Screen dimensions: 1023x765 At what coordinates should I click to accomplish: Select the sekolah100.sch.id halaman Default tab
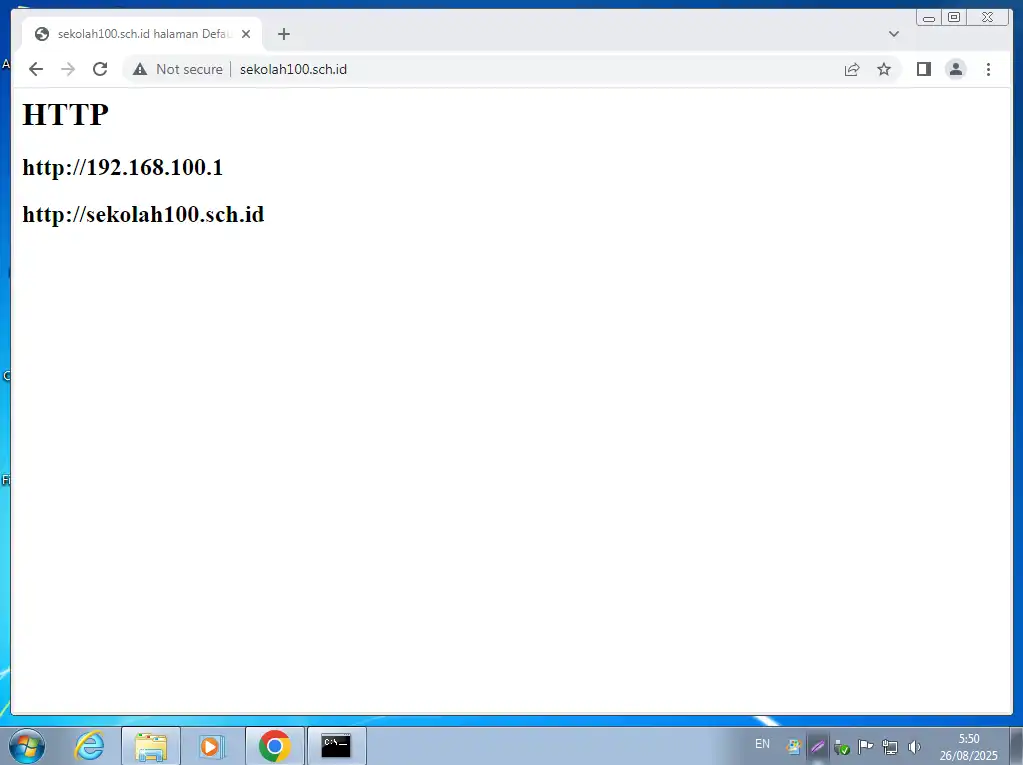[140, 34]
